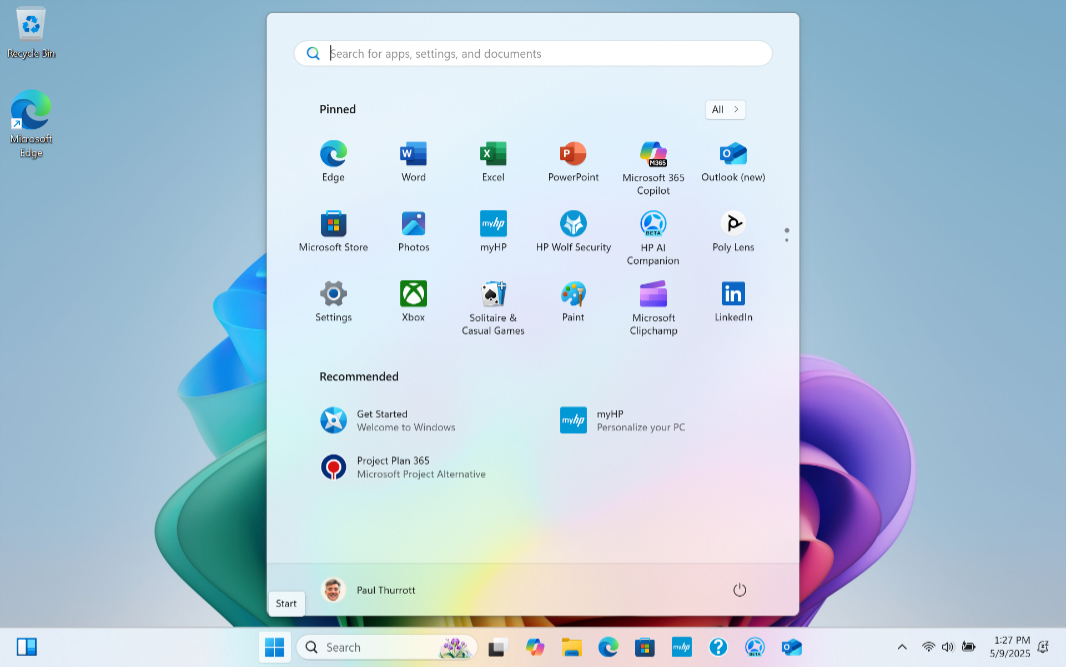The image size is (1066, 667).
Task: Show hidden icons in the system tray
Action: [902, 647]
